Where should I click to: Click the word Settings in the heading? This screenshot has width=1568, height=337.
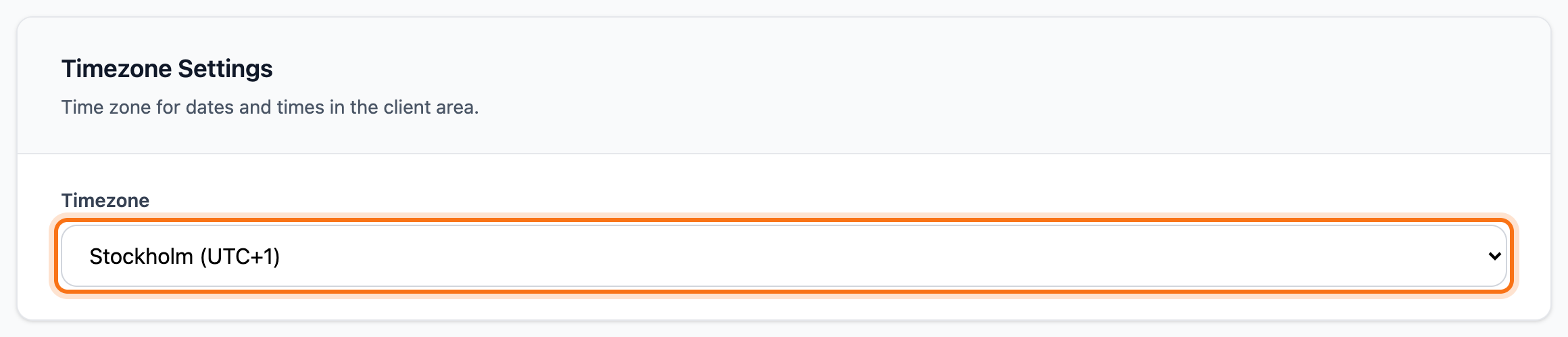click(225, 69)
